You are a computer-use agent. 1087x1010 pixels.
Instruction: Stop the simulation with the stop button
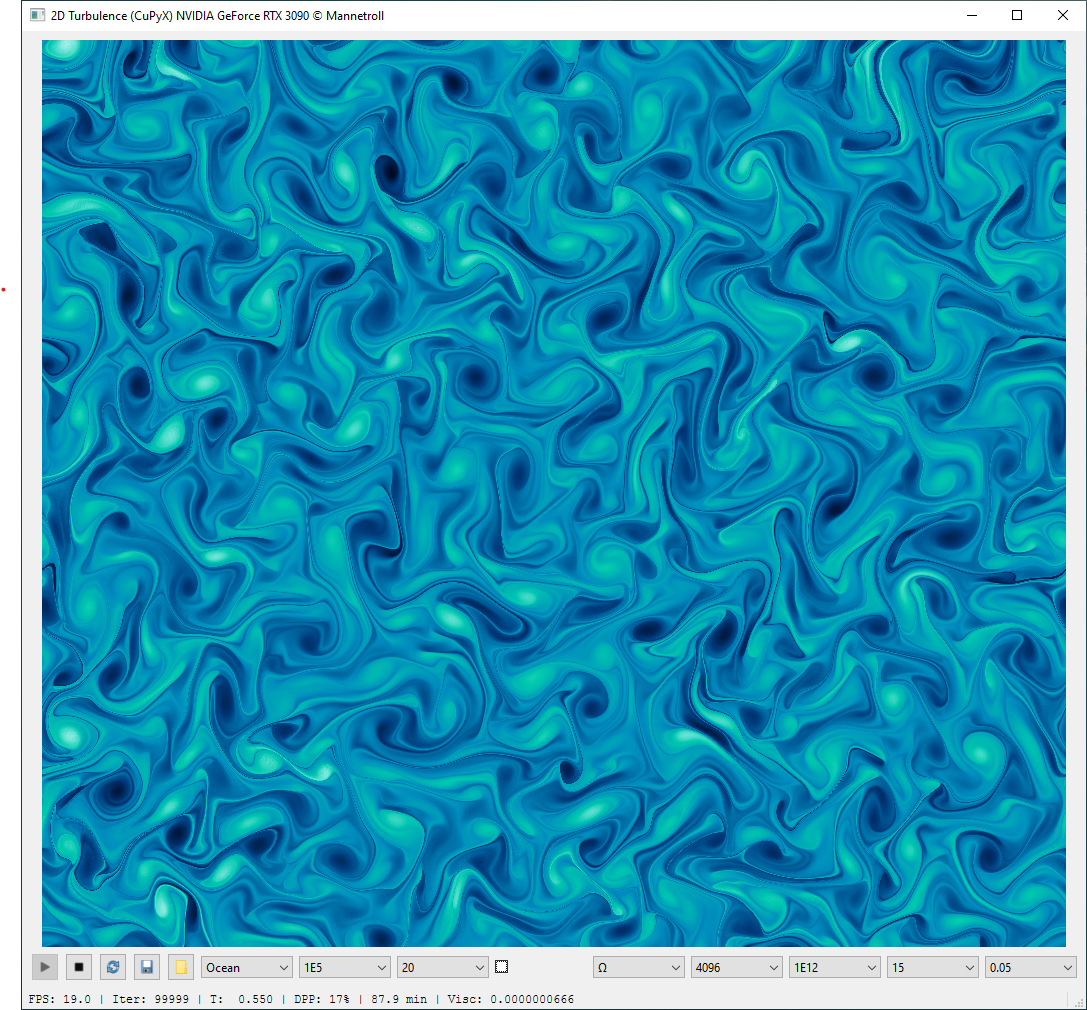tap(79, 967)
